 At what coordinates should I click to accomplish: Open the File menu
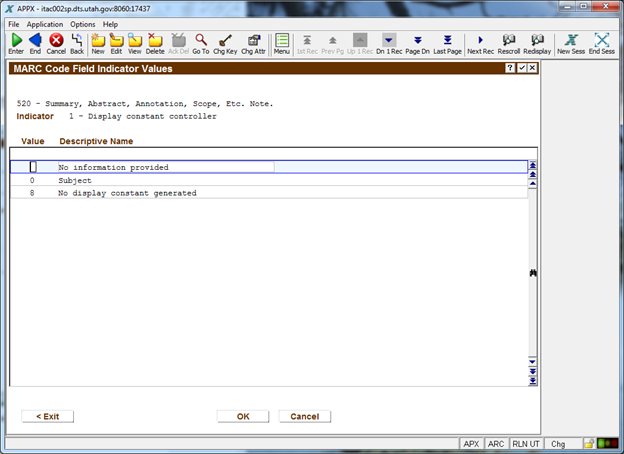[14, 24]
